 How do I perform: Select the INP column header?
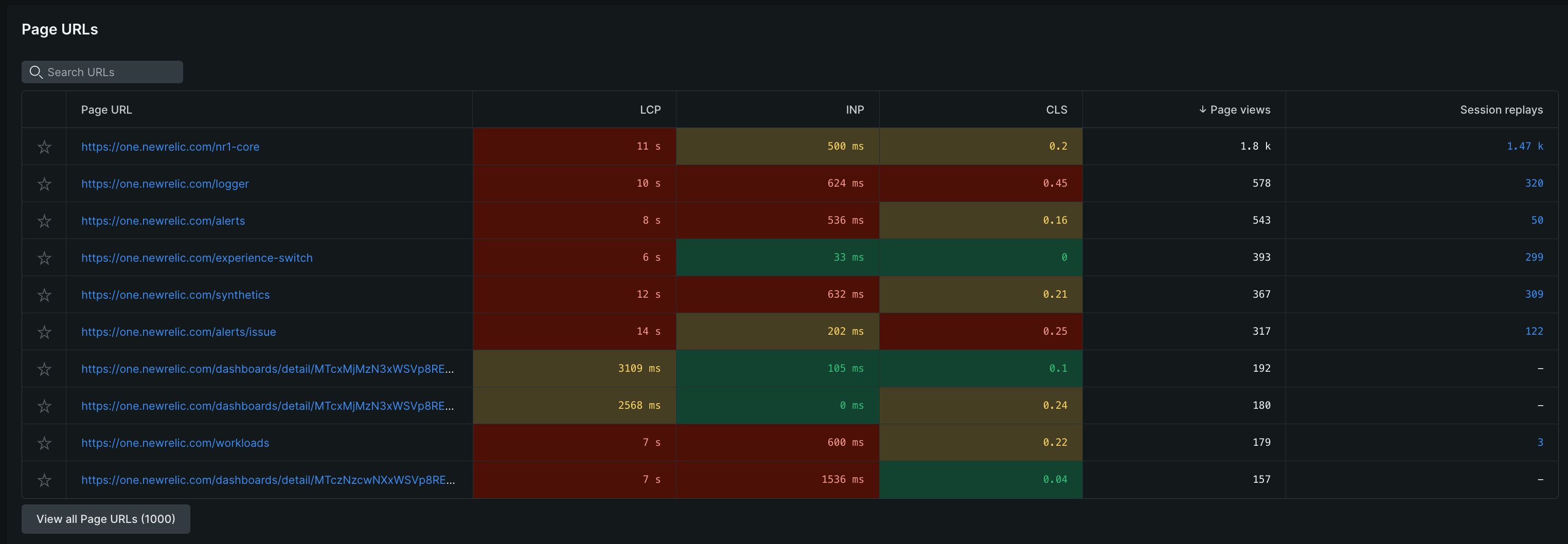[x=854, y=110]
